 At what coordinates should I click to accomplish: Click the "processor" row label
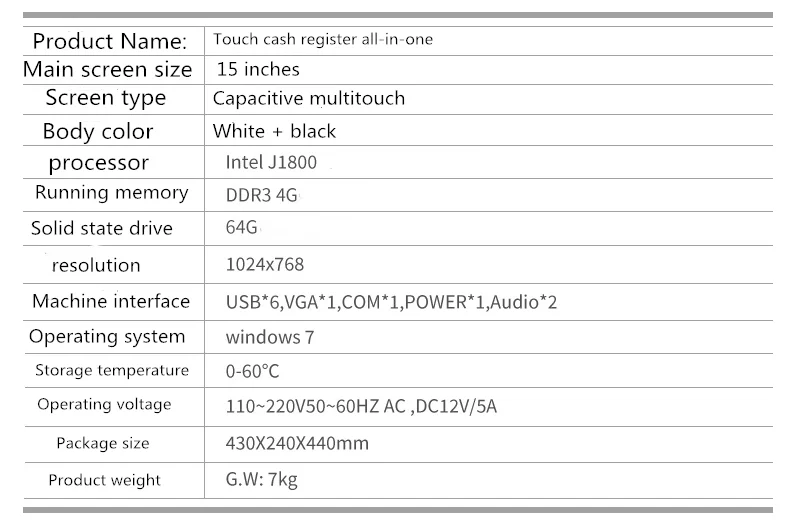(x=98, y=163)
